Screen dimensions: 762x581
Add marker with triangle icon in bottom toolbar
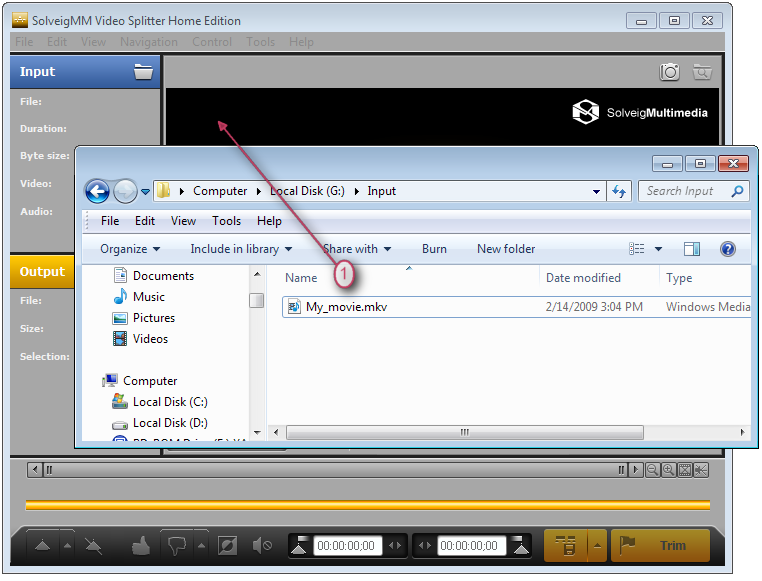click(x=43, y=546)
